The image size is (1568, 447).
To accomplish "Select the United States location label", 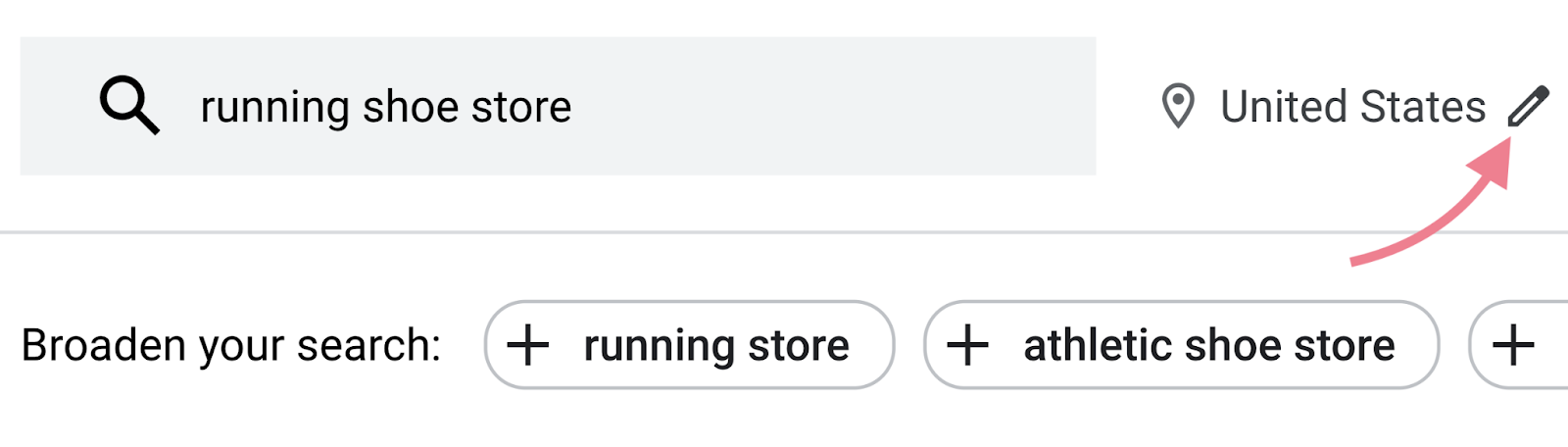I will click(1353, 106).
